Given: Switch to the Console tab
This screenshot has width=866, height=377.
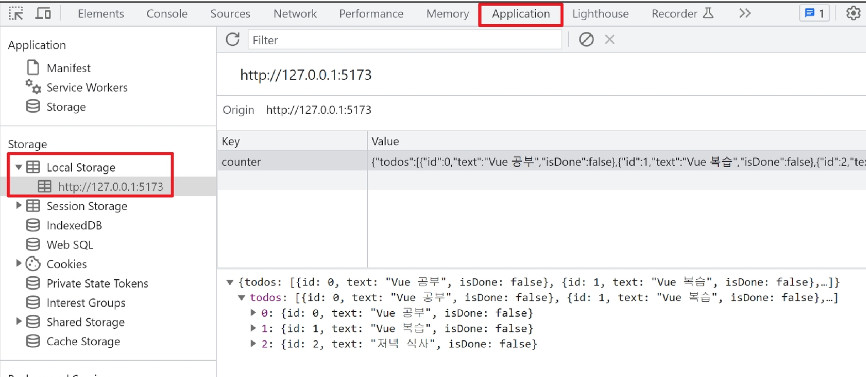Looking at the screenshot, I should click(167, 14).
